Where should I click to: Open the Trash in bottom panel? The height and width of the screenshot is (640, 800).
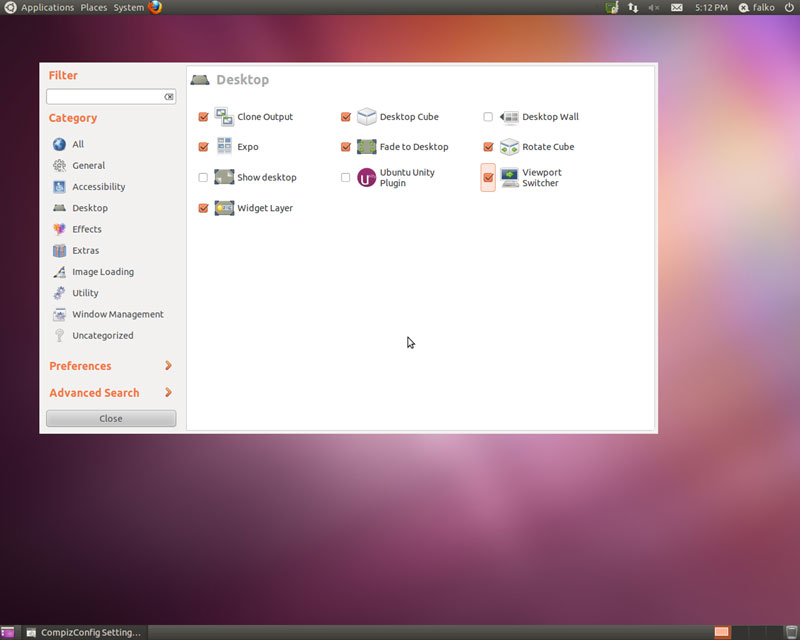(791, 632)
